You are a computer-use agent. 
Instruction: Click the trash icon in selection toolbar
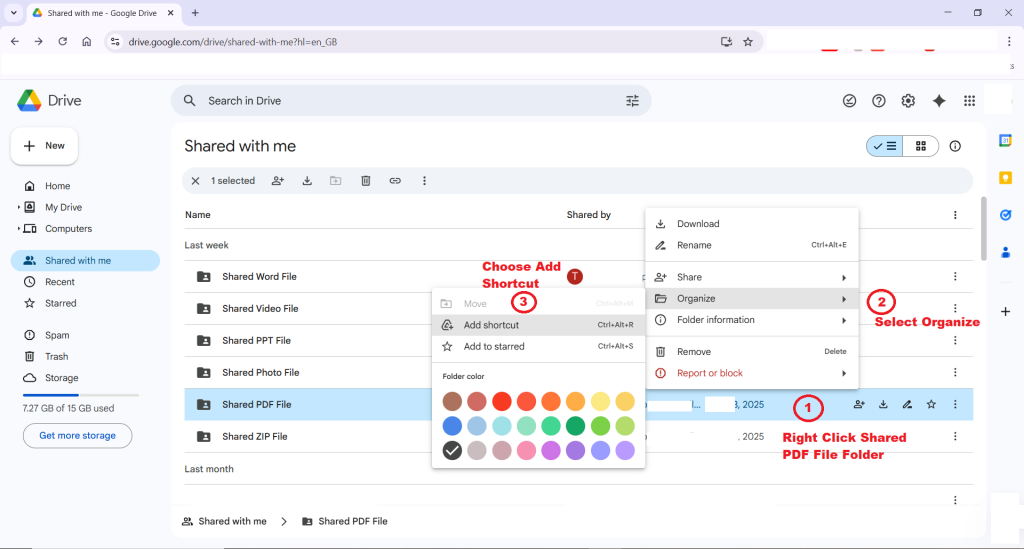366,181
